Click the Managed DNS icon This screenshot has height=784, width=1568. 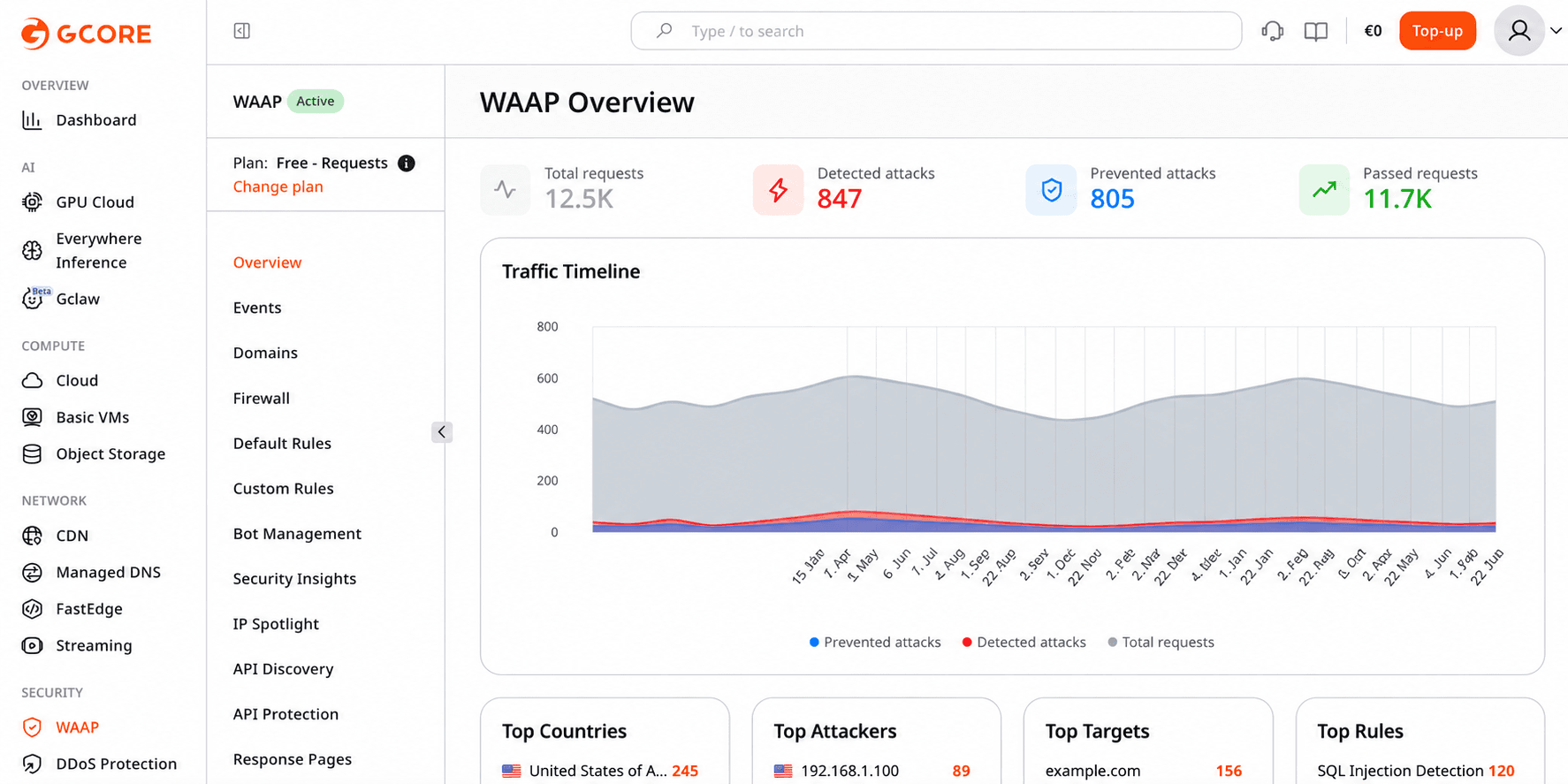click(x=32, y=573)
